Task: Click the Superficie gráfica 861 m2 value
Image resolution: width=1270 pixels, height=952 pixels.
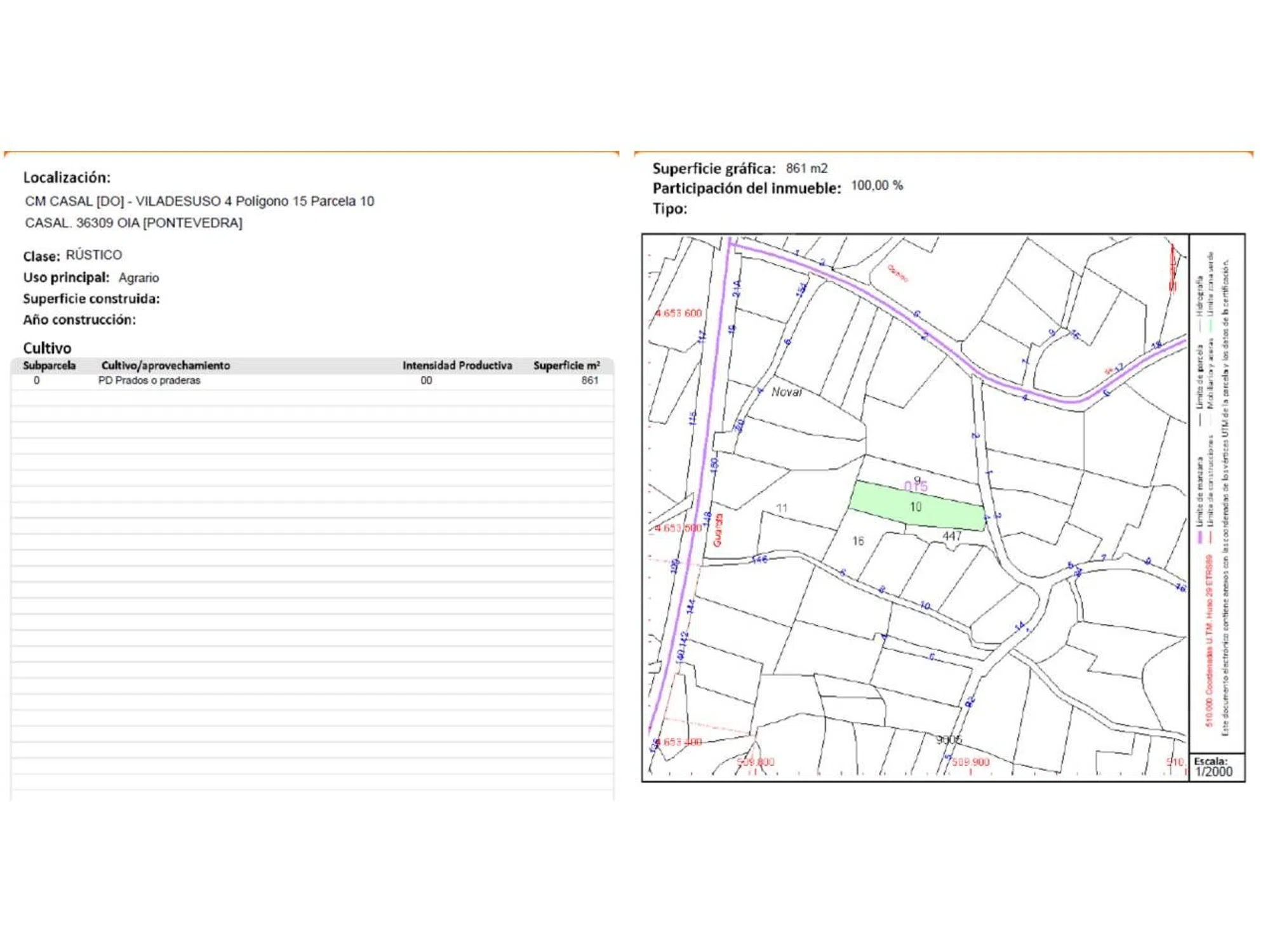Action: point(806,168)
